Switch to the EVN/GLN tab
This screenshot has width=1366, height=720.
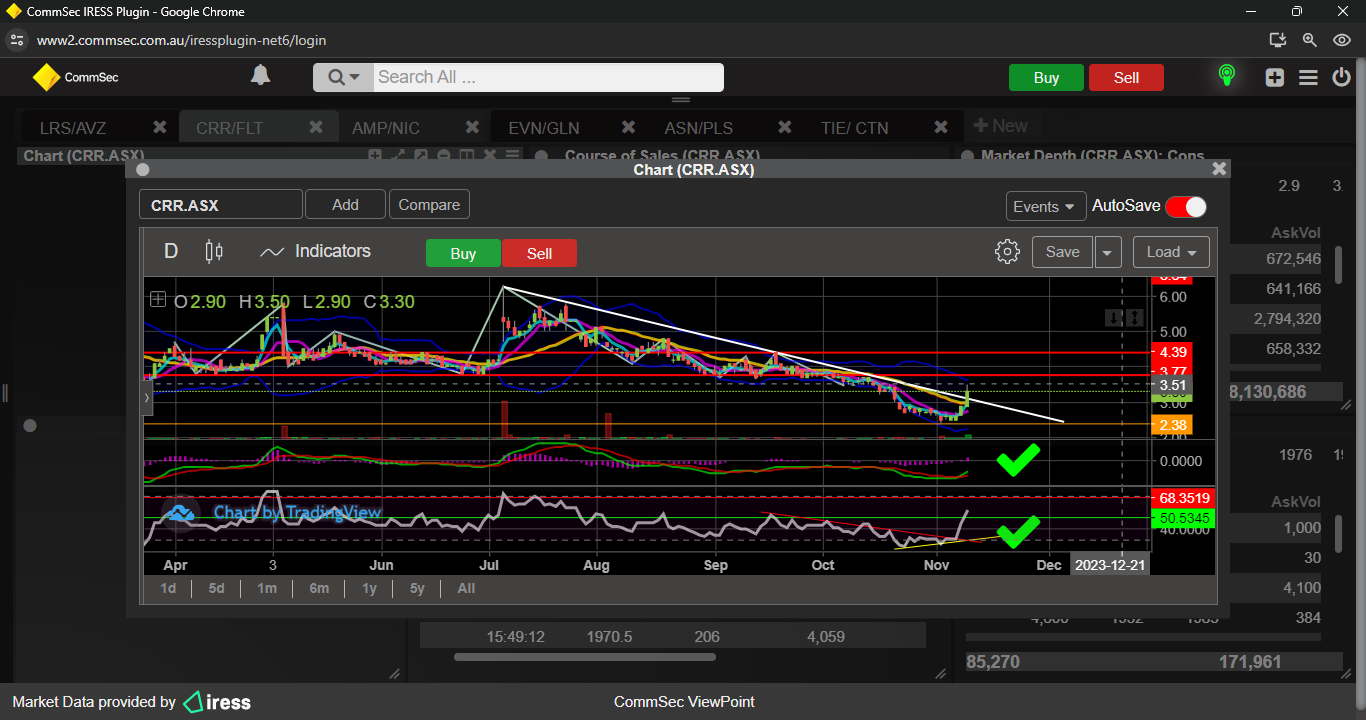(x=543, y=128)
